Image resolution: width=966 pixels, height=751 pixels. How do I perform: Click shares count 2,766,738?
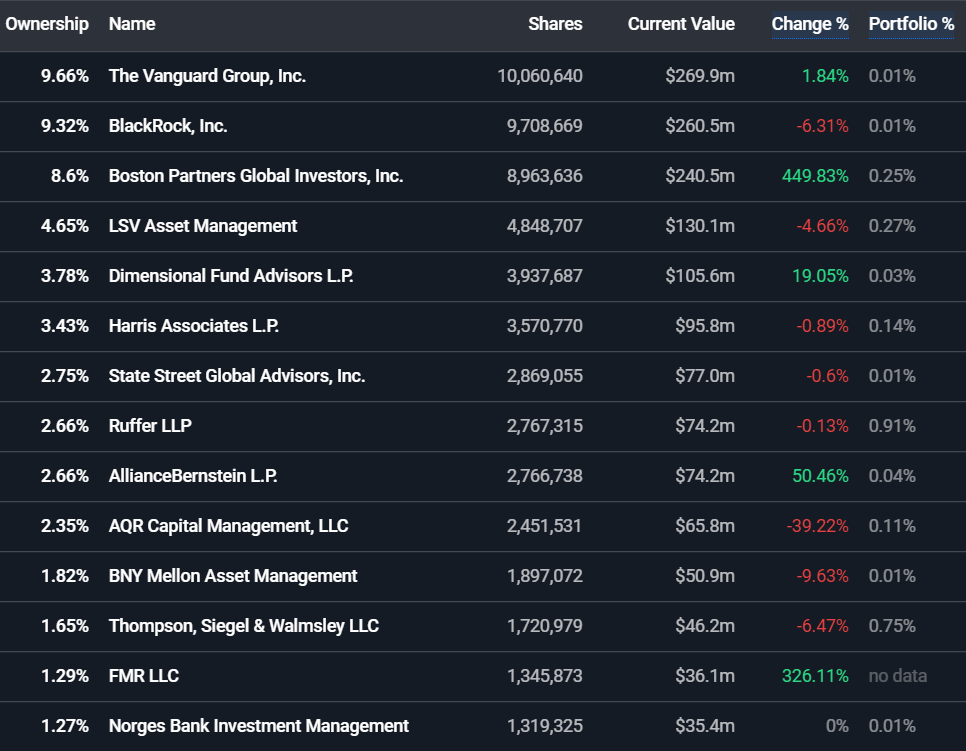click(x=545, y=476)
